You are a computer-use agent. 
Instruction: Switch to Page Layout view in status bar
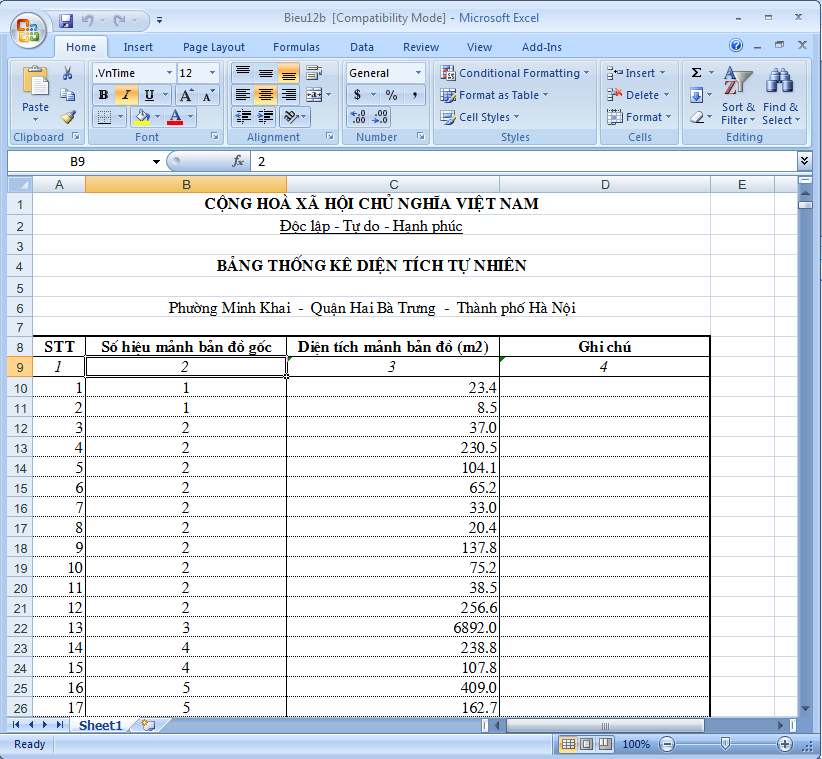tap(586, 744)
